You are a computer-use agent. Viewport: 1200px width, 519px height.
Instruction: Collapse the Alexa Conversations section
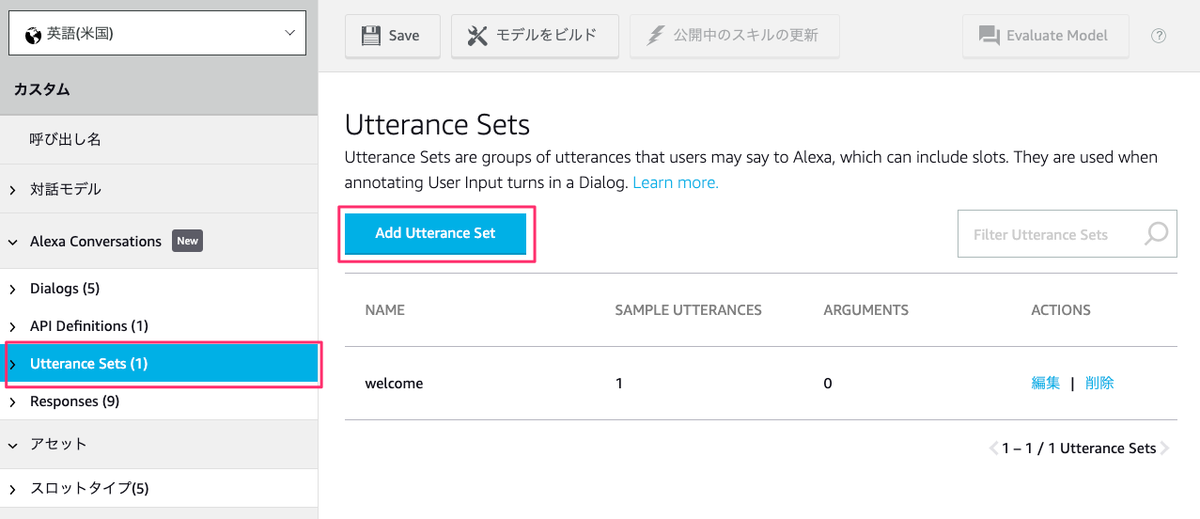click(x=12, y=241)
